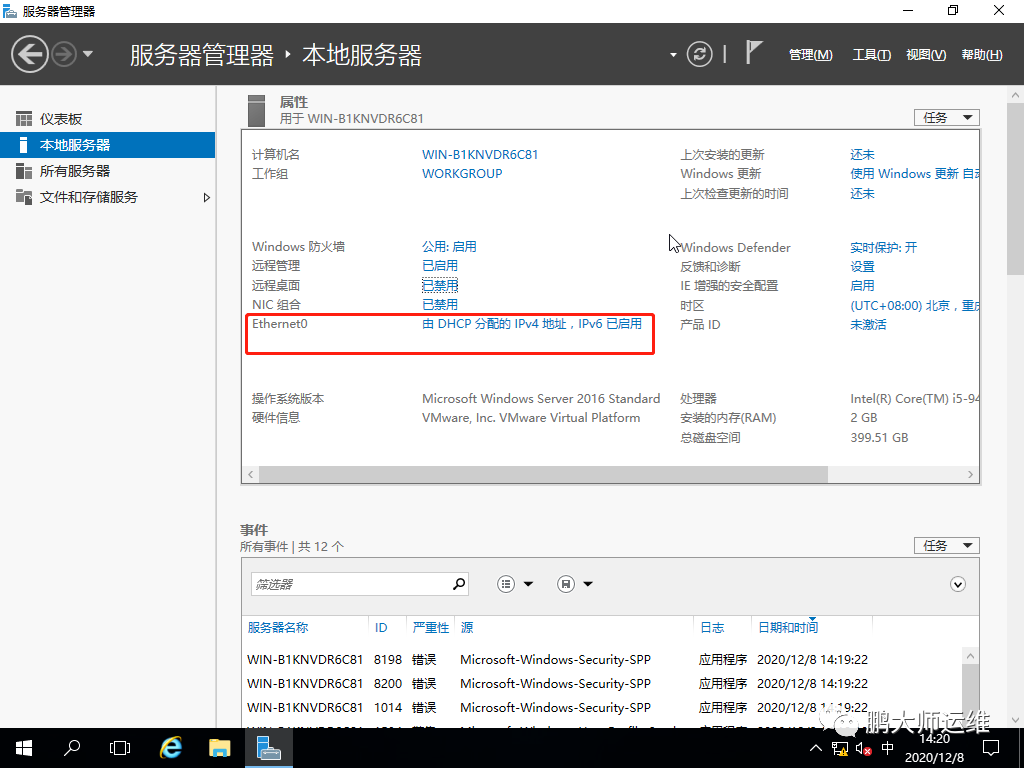Click main pane vertical scrollbar up arrow
This screenshot has width=1024, height=768.
coord(1016,95)
